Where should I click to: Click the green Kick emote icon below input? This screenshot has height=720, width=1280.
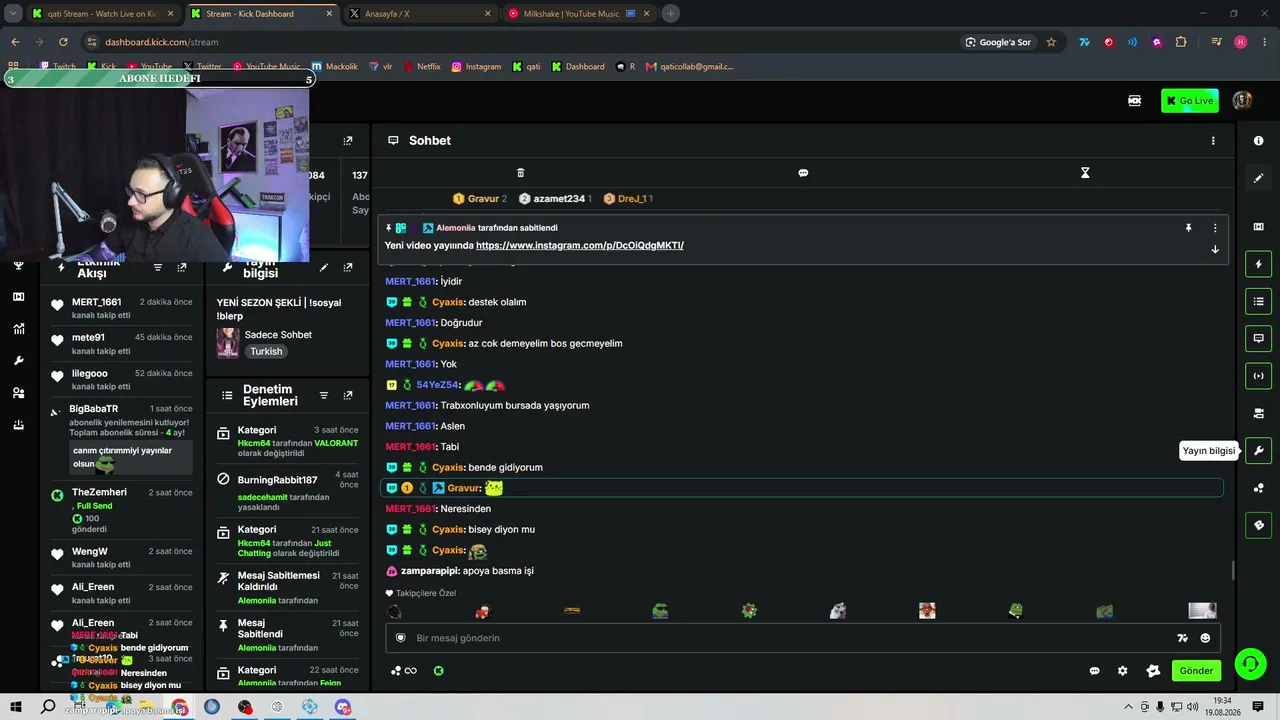point(438,671)
